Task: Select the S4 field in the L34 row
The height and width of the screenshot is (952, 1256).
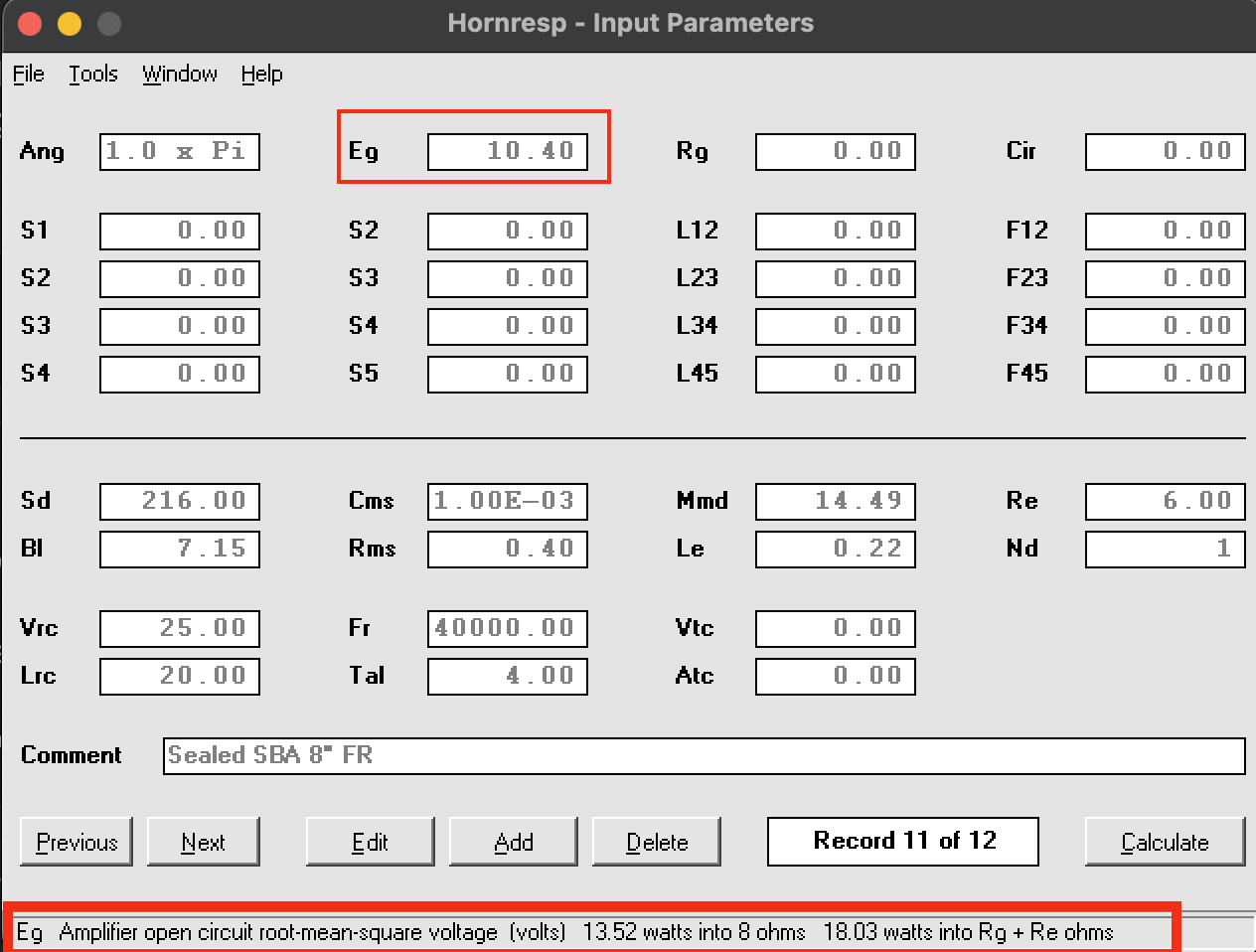Action: 508,327
